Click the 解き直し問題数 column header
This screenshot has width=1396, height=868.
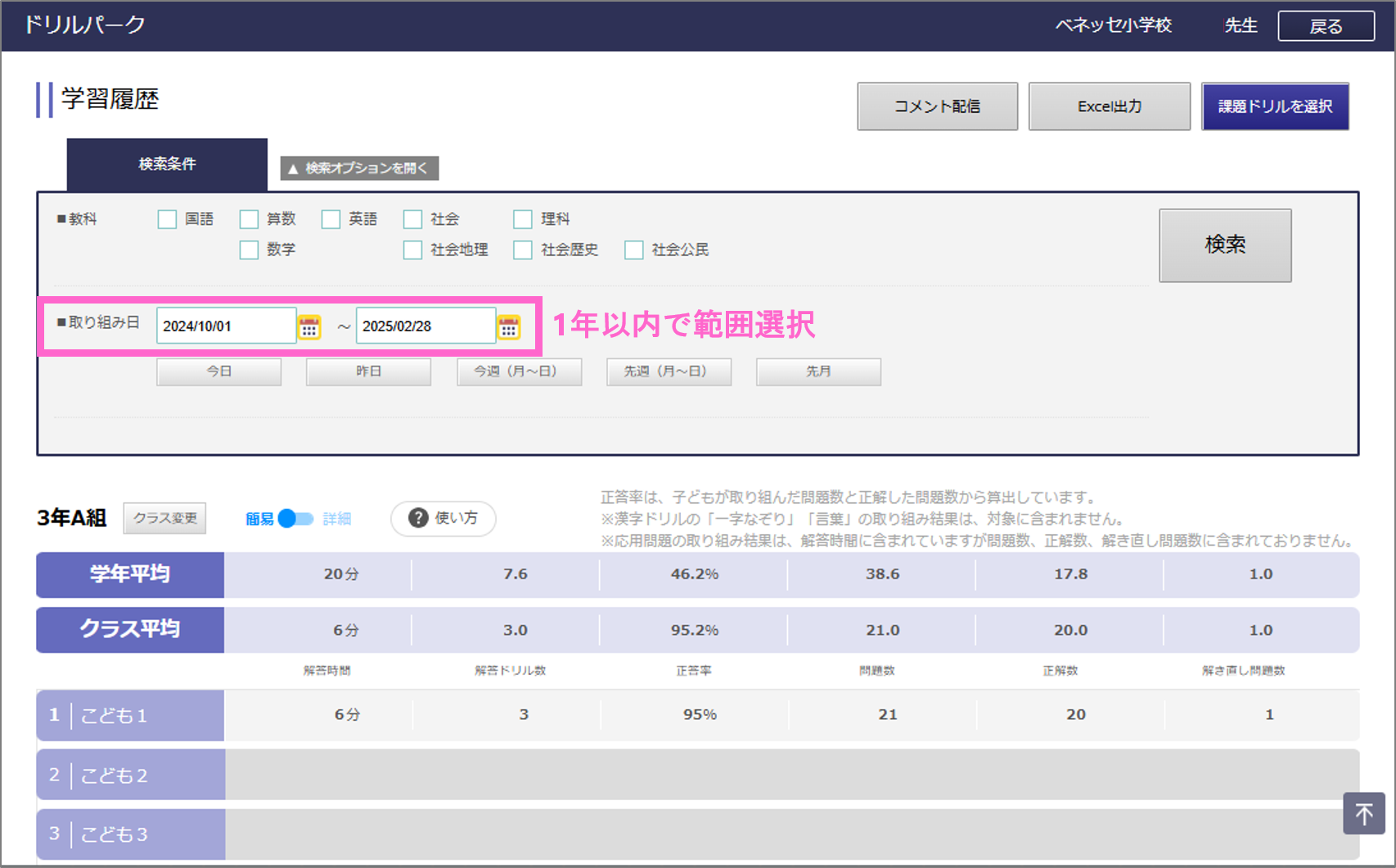pos(1244,671)
